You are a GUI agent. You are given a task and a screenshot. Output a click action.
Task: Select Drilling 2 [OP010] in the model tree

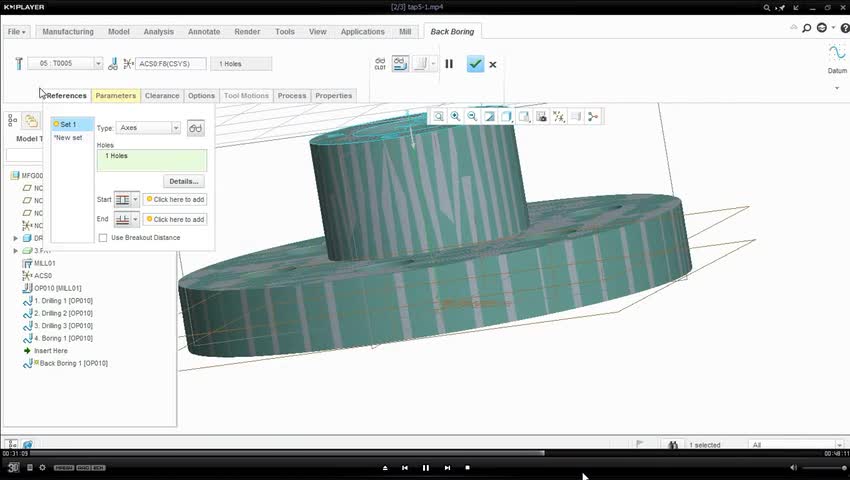(64, 313)
